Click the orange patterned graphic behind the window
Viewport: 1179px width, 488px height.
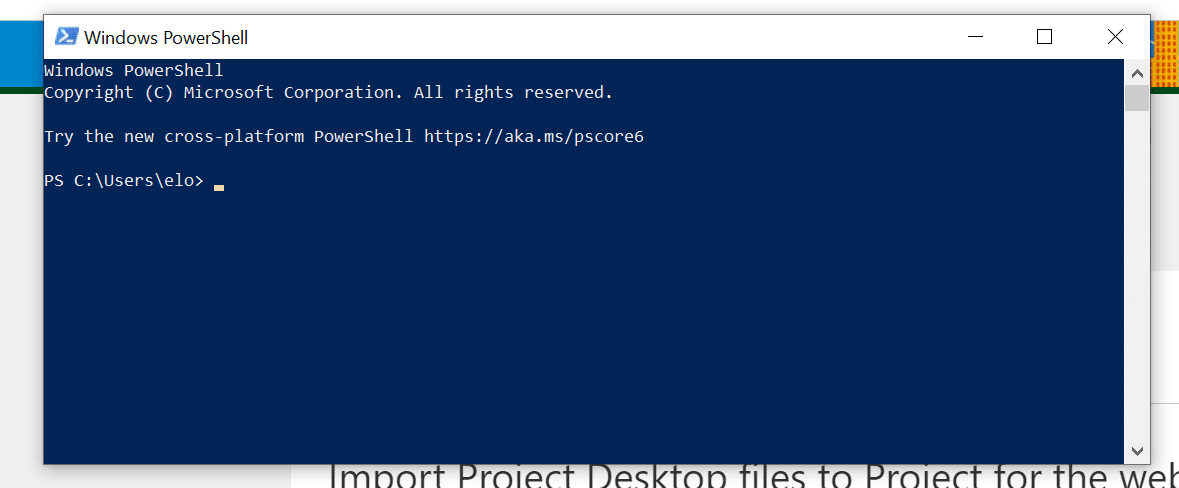(1164, 54)
